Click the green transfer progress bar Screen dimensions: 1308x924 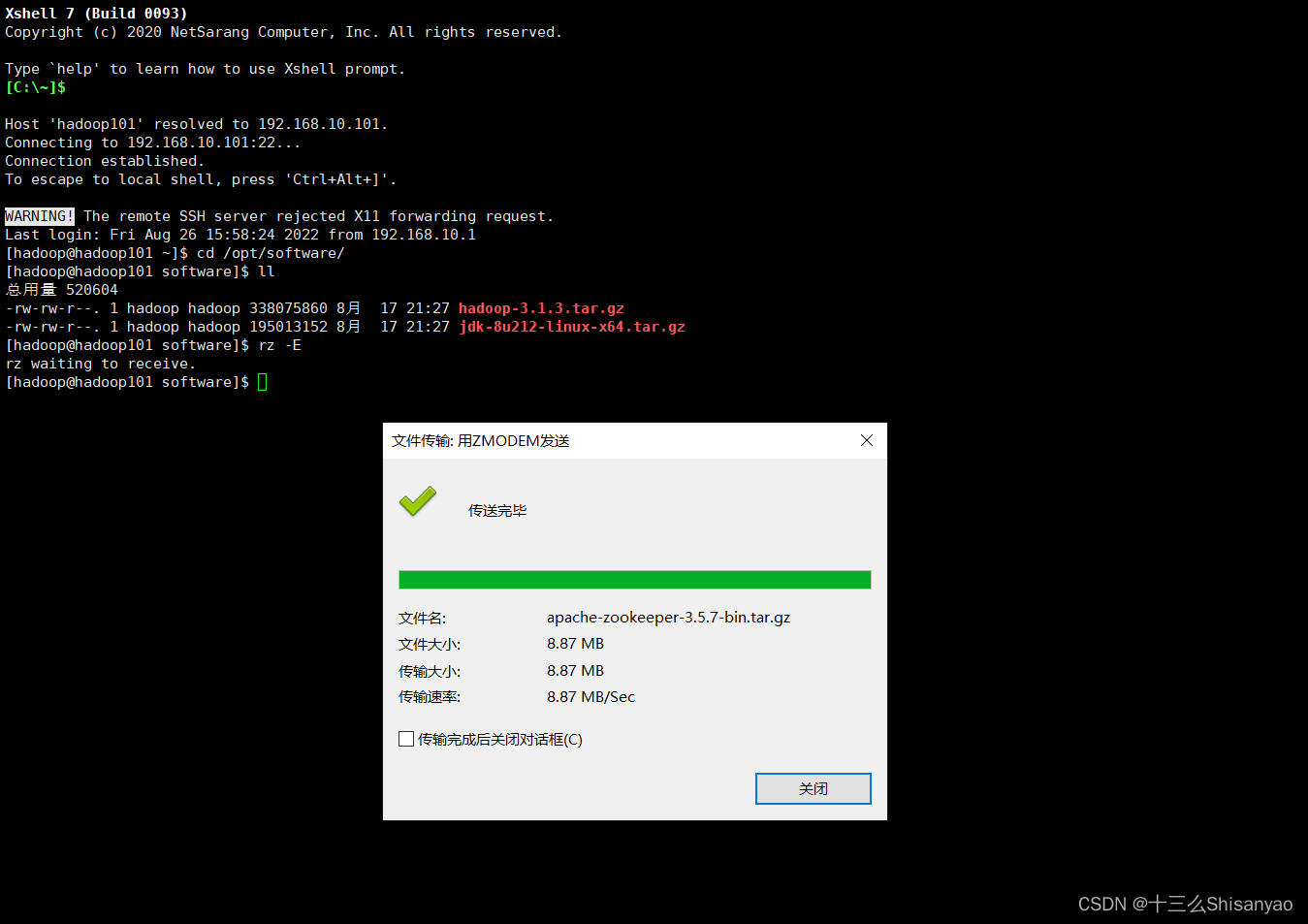635,580
